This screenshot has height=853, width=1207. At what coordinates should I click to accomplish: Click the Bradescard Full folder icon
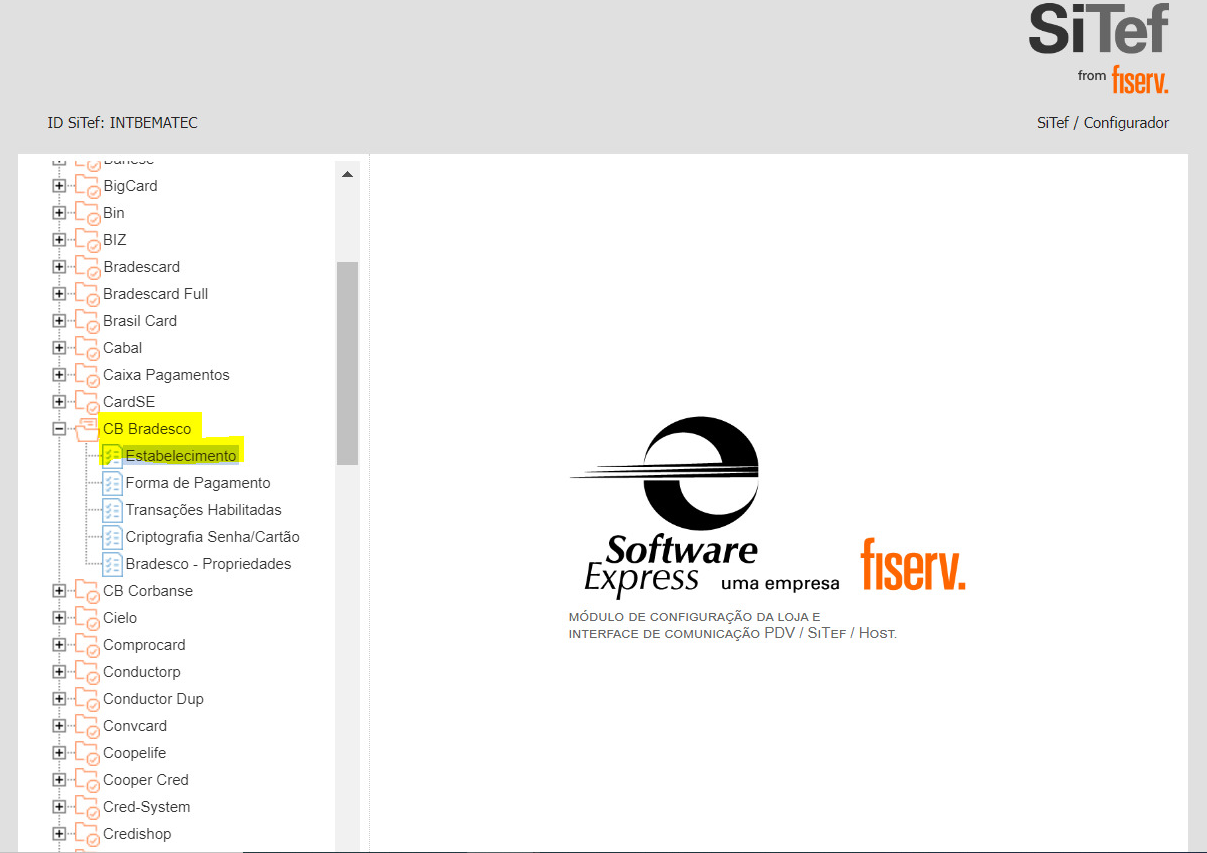click(87, 294)
